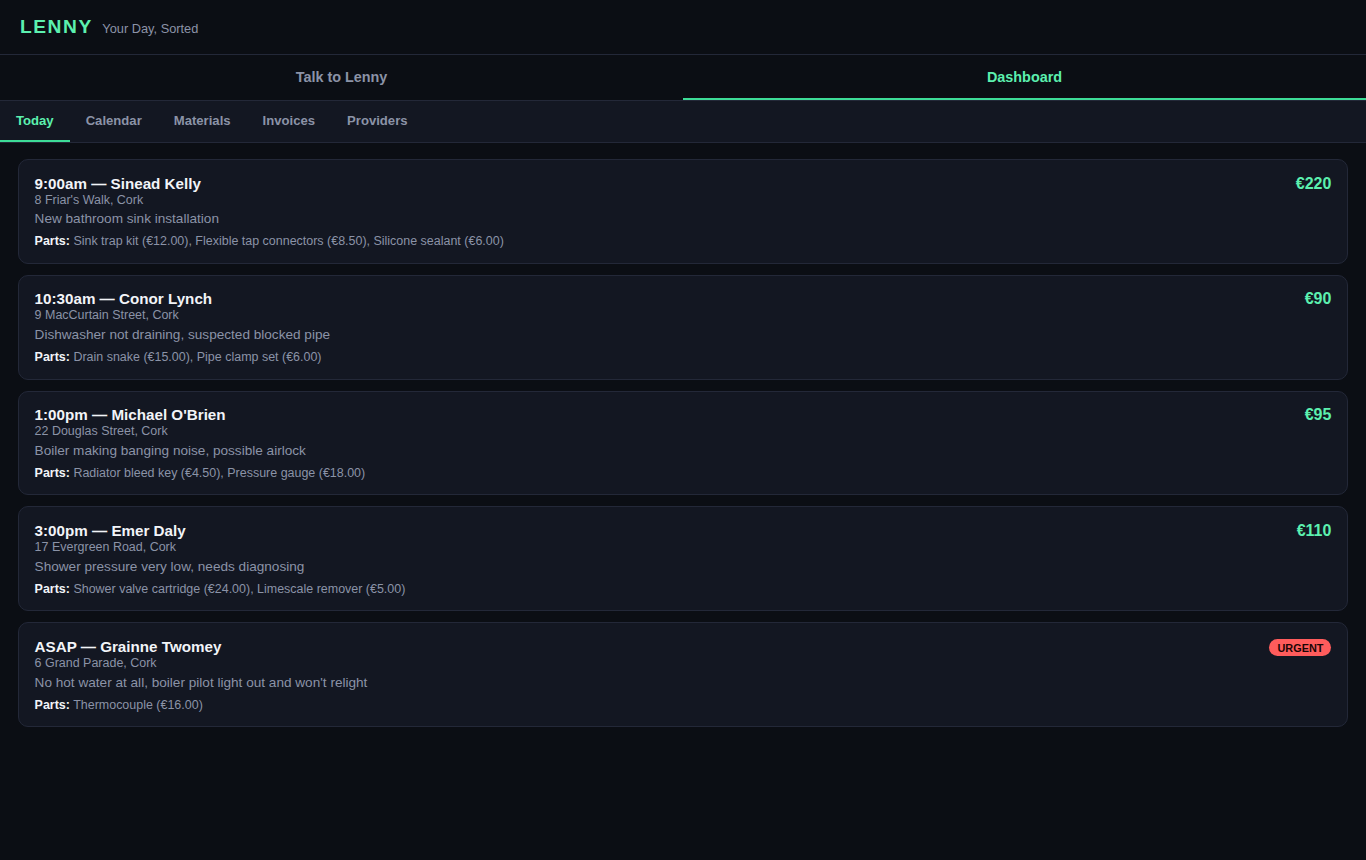Open the 9:00am Sinead Kelly job
The height and width of the screenshot is (860, 1366).
coord(683,211)
